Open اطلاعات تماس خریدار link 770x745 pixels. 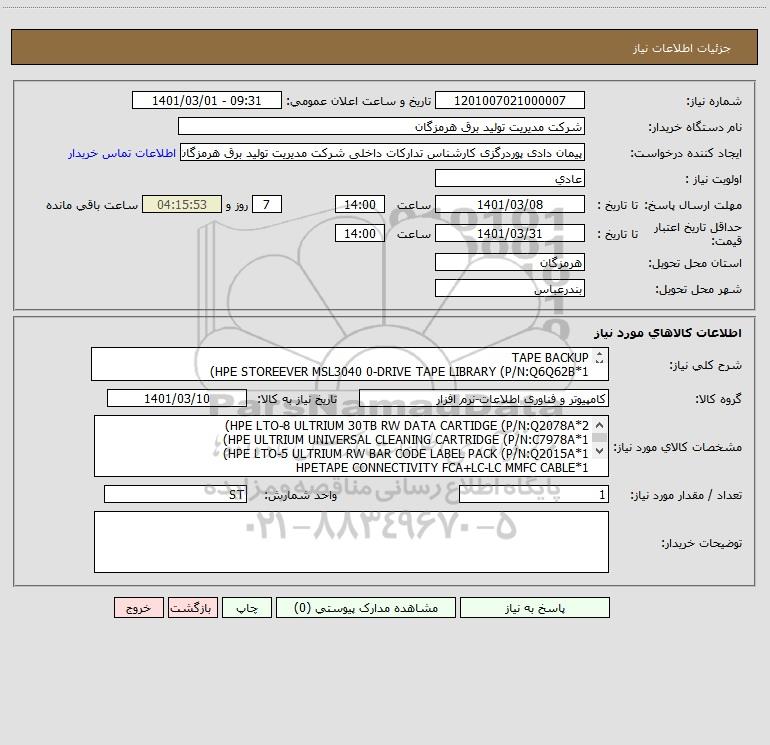tap(122, 153)
